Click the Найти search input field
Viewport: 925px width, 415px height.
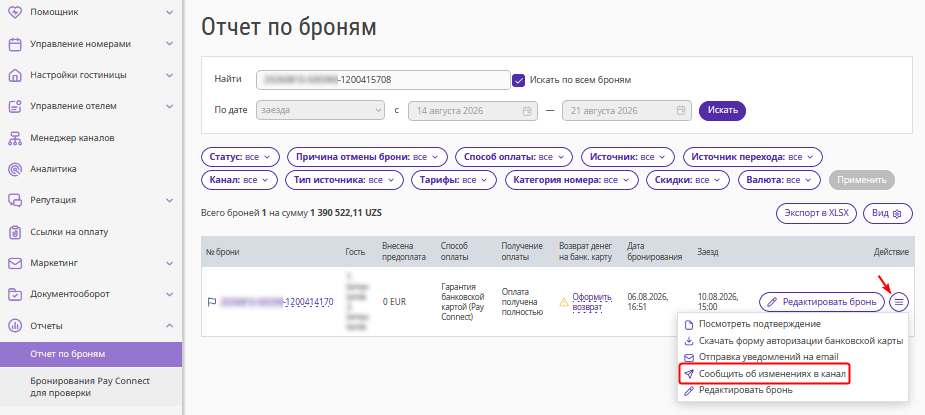(383, 80)
